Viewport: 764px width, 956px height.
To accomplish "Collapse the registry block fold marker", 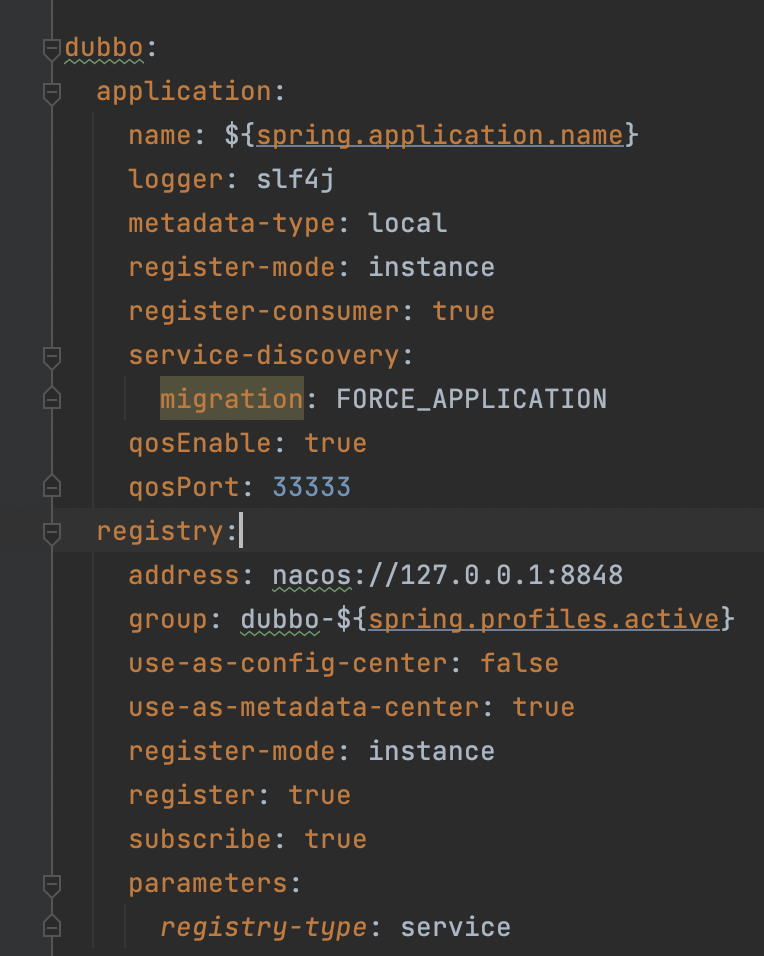I will pyautogui.click(x=52, y=533).
